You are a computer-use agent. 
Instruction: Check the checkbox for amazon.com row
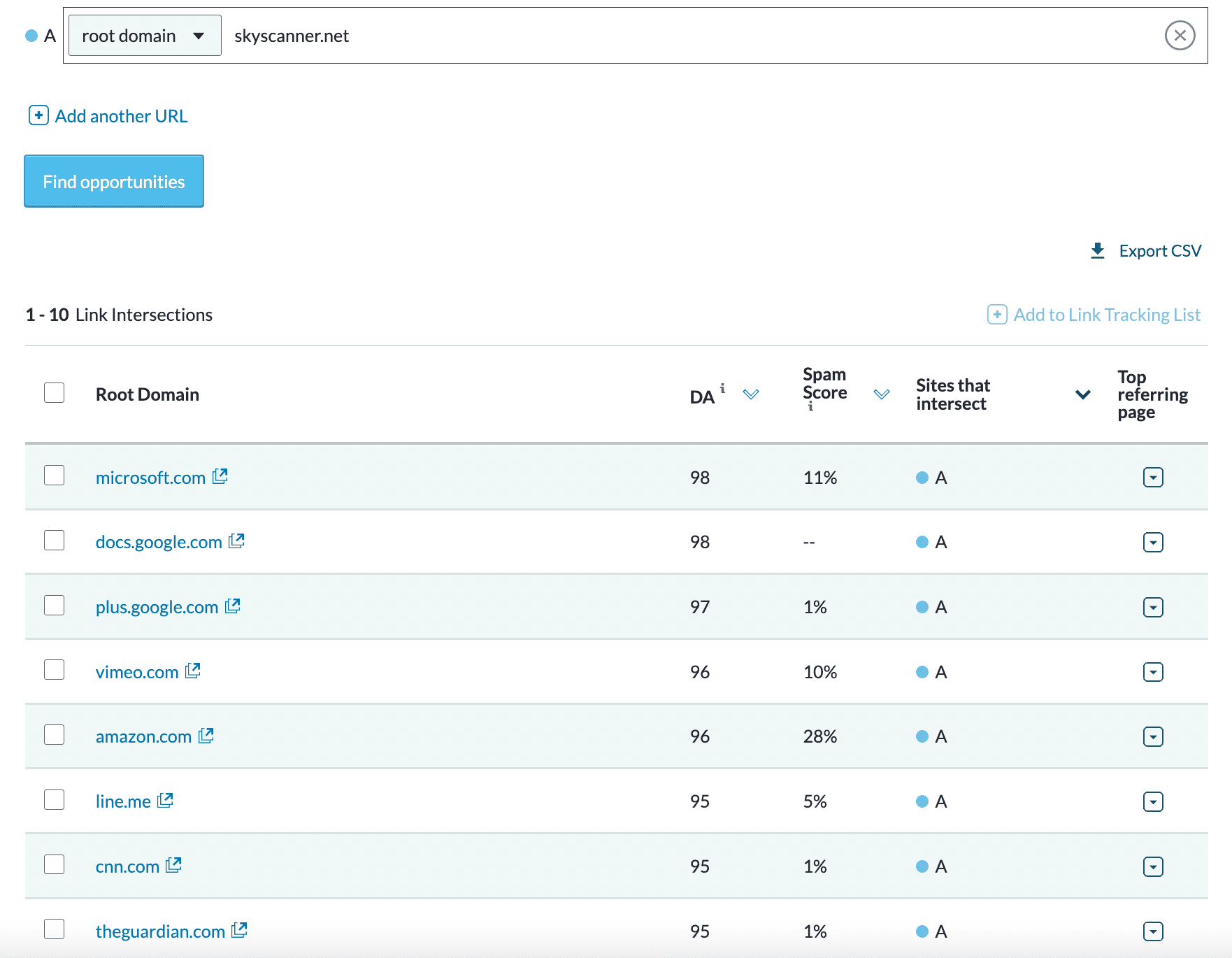coord(54,735)
